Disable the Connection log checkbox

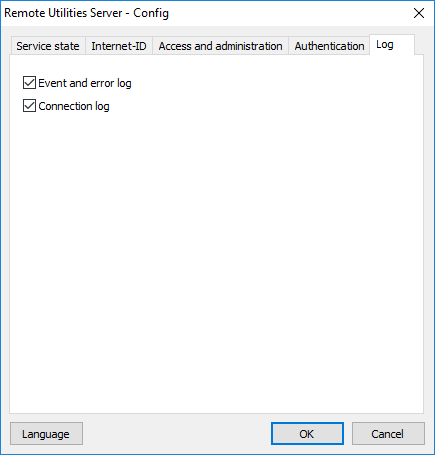coord(29,106)
